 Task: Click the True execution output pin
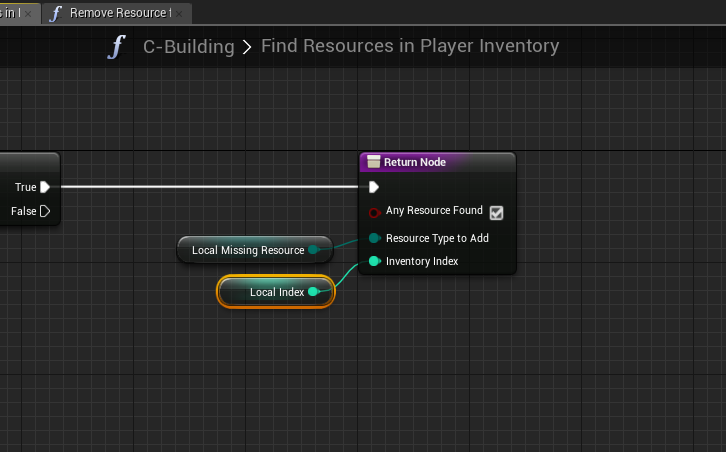pos(45,187)
